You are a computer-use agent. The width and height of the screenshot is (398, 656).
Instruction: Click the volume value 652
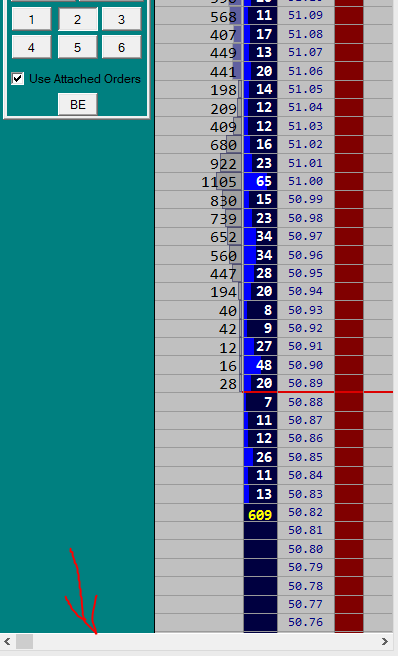pos(223,237)
